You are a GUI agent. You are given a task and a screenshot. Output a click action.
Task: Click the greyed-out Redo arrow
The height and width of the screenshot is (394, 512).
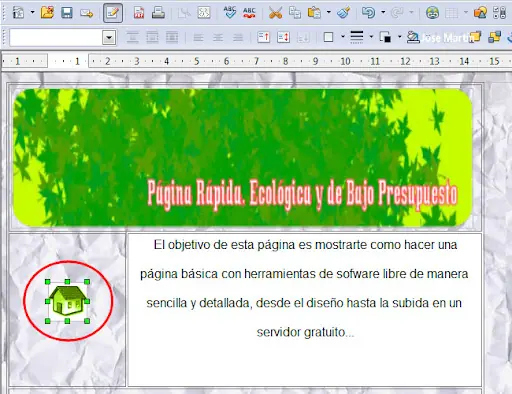(x=397, y=13)
